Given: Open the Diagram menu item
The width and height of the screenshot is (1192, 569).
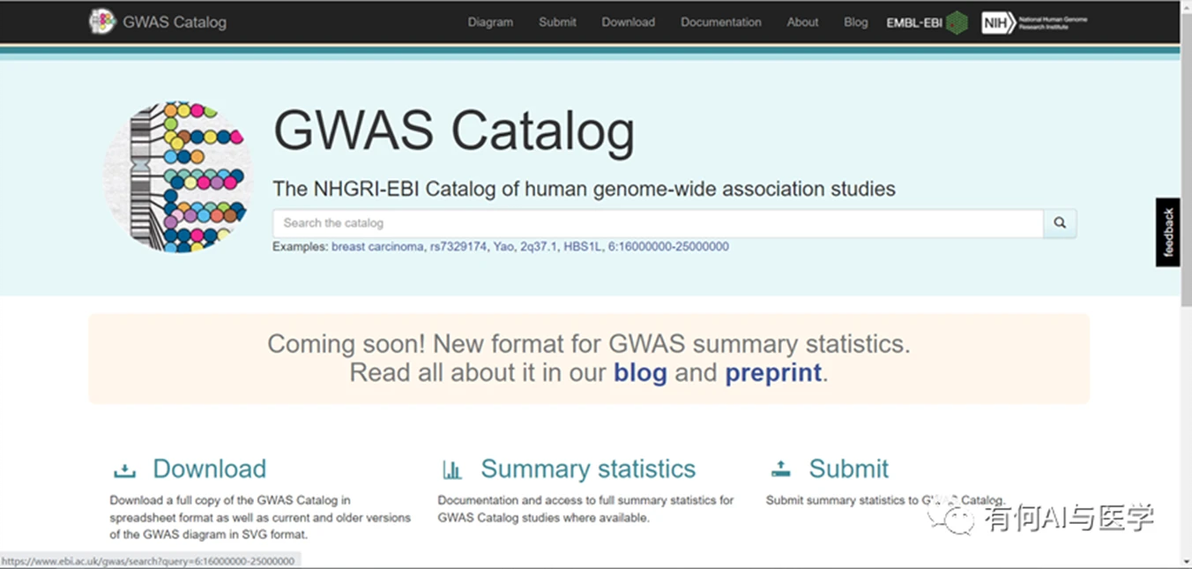Looking at the screenshot, I should tap(490, 22).
